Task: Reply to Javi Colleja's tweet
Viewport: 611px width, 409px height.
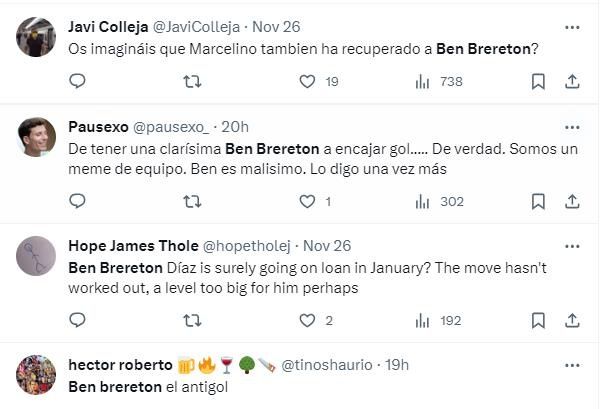Action: [77, 82]
